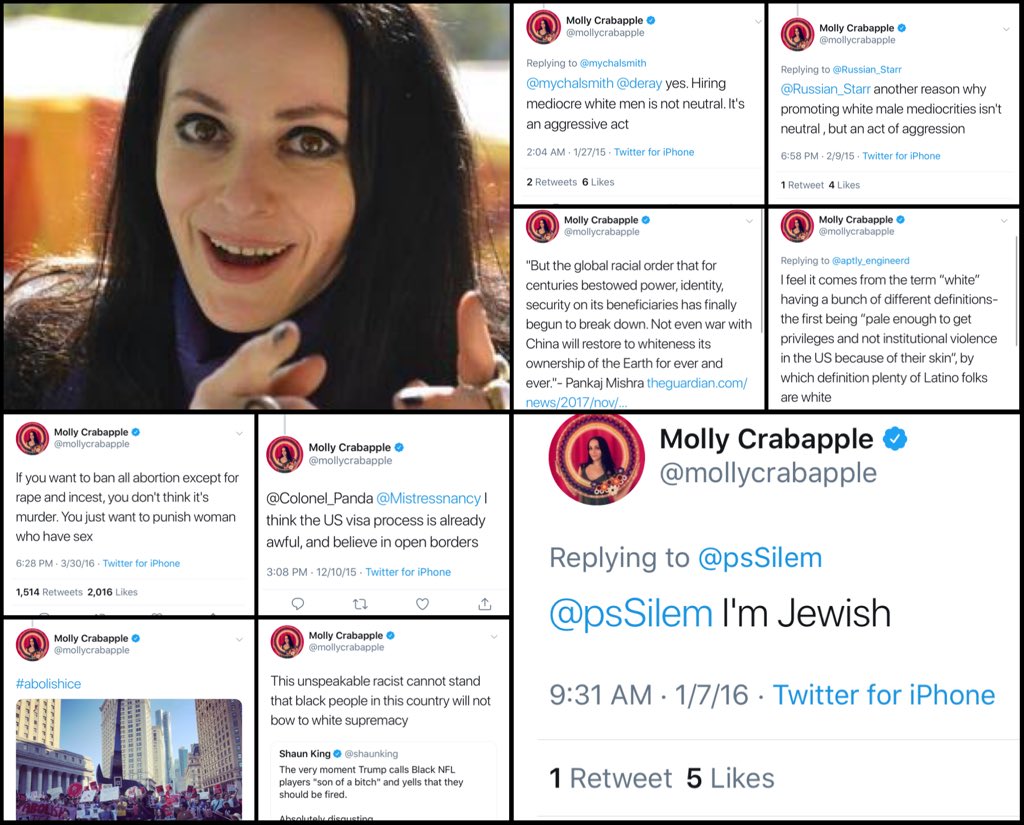Open dropdown chevron on abortion tweet
This screenshot has width=1024, height=825.
tap(240, 434)
